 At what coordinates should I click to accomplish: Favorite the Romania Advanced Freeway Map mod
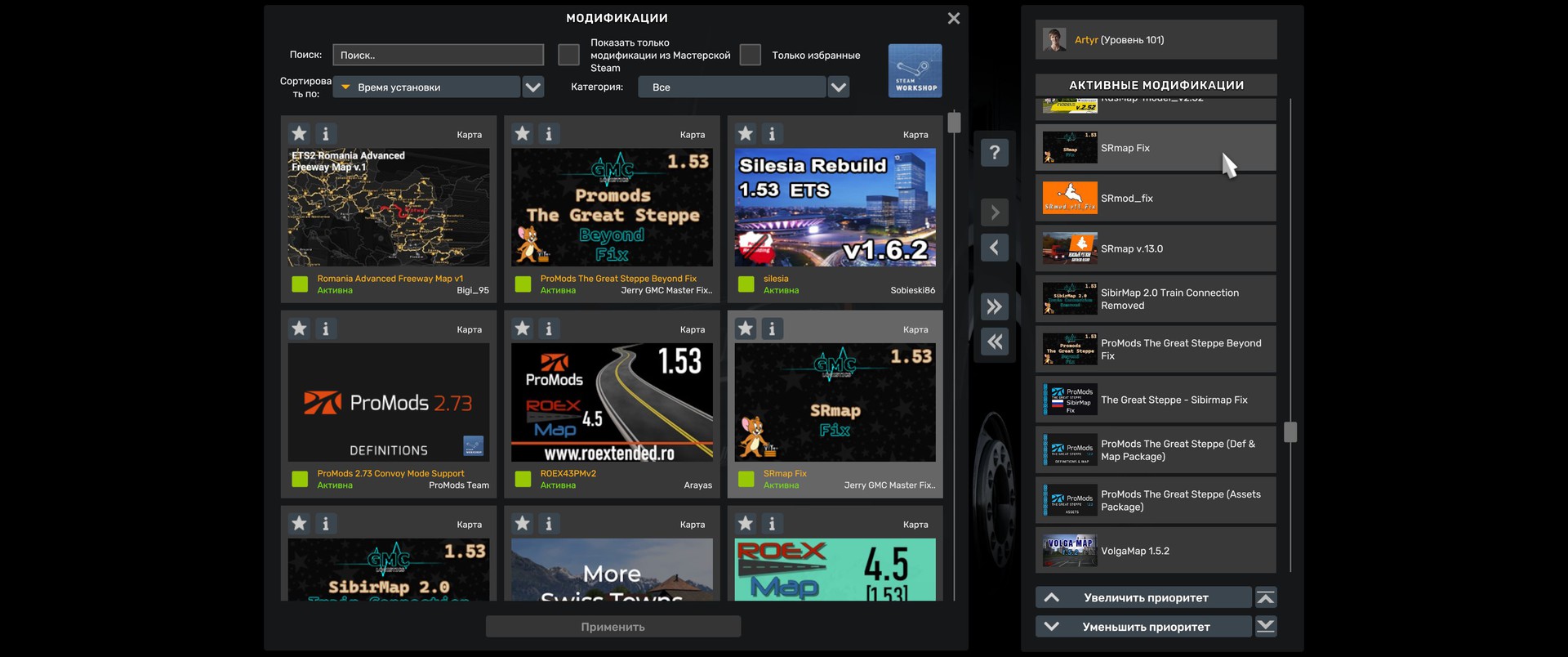pos(300,133)
